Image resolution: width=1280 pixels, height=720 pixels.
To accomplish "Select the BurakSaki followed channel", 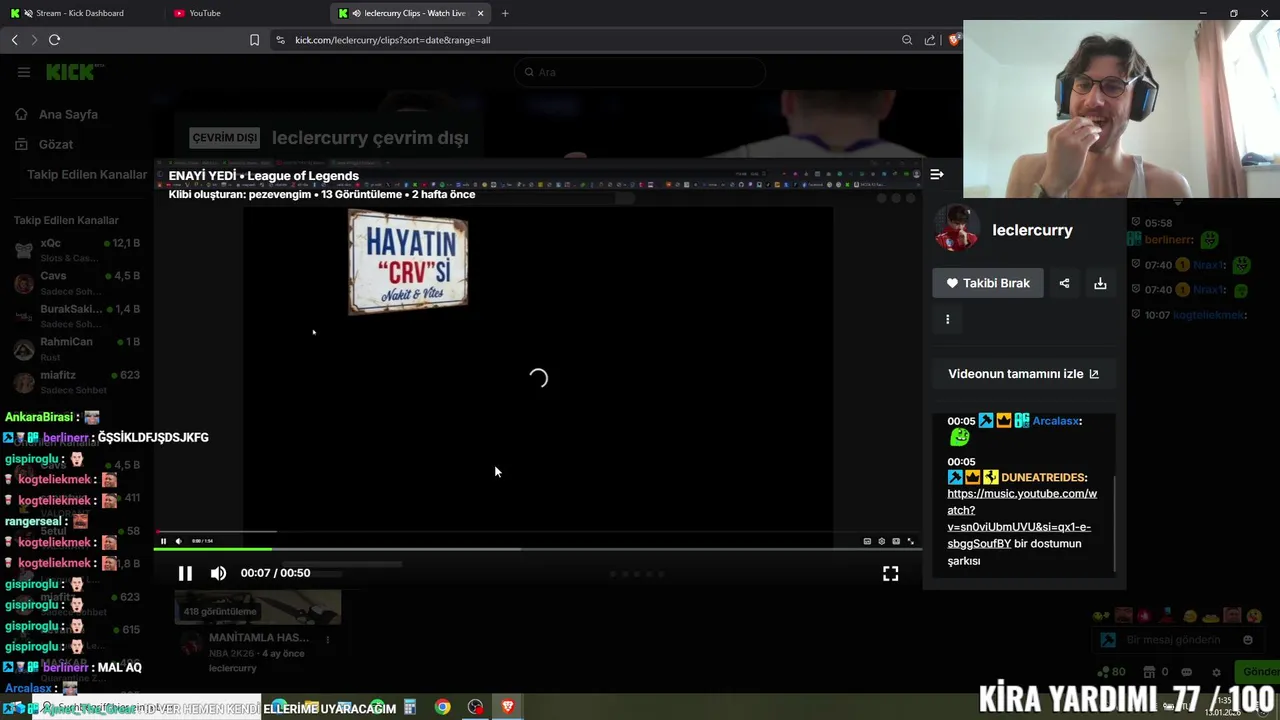I will [78, 315].
